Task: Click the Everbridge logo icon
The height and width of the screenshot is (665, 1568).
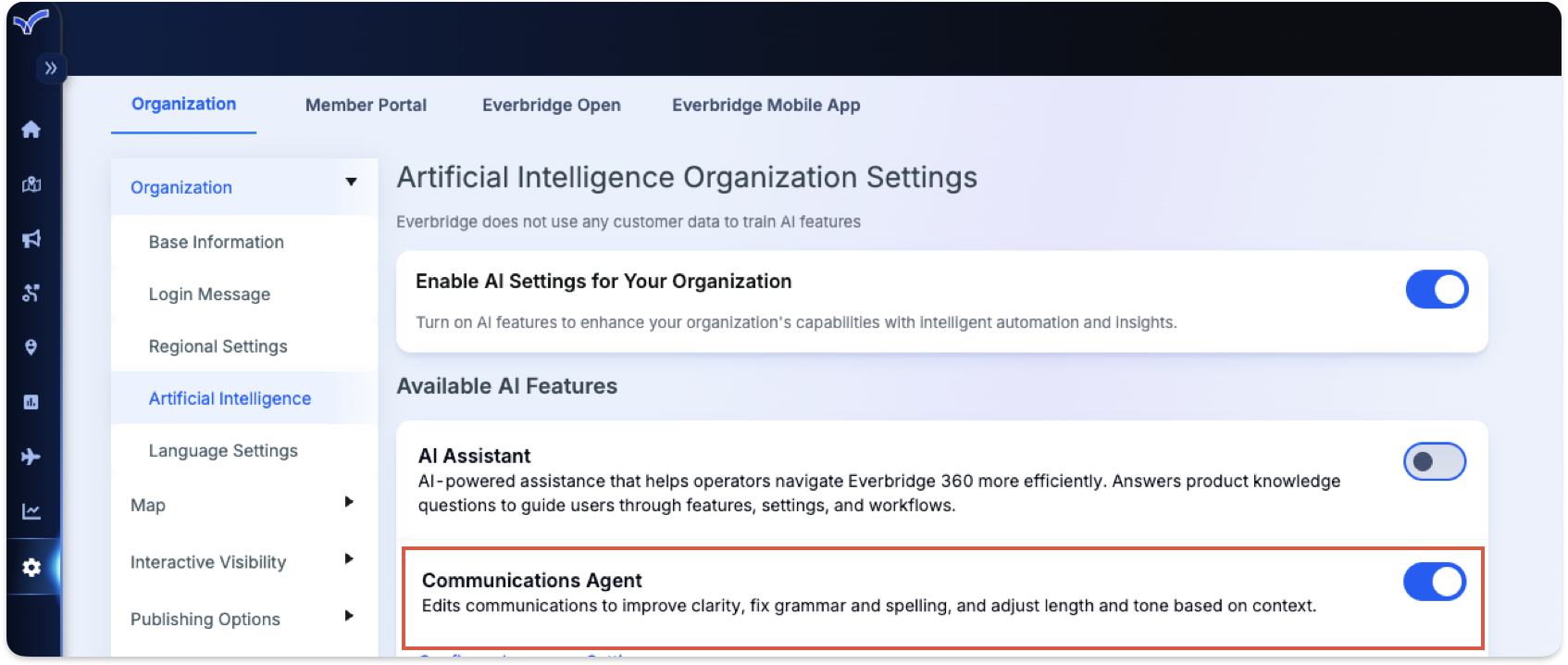Action: pos(31,21)
